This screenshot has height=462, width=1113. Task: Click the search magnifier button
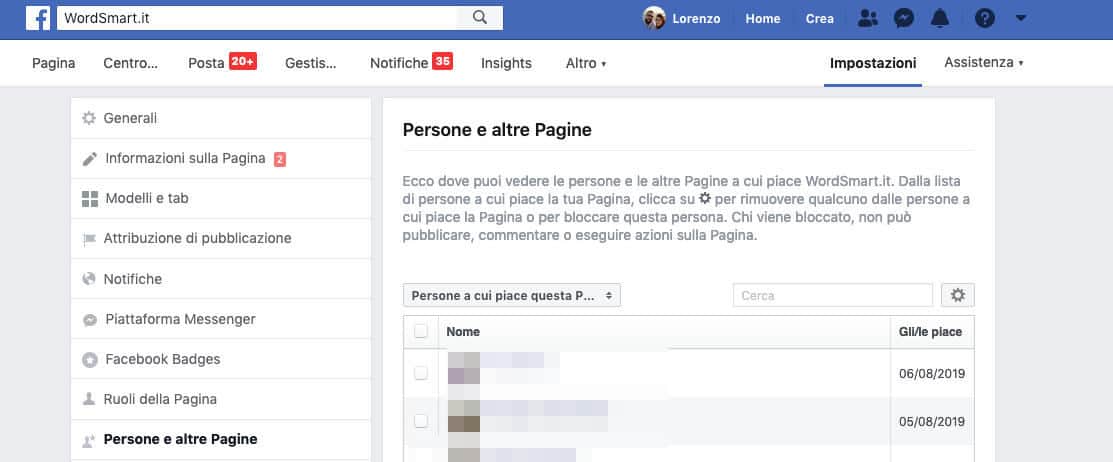tap(479, 18)
